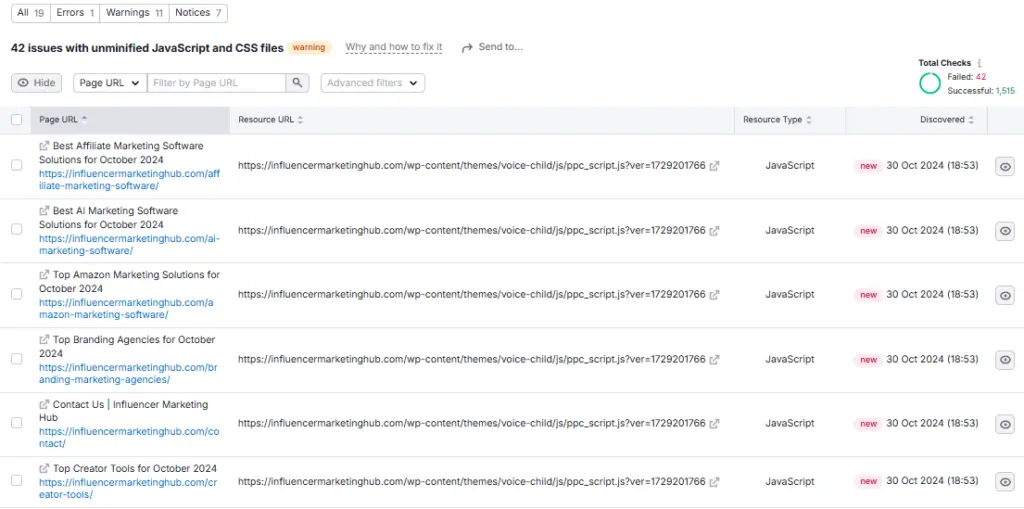This screenshot has height=509, width=1024.
Task: Check the Best AI Marketing Software row
Action: click(16, 229)
